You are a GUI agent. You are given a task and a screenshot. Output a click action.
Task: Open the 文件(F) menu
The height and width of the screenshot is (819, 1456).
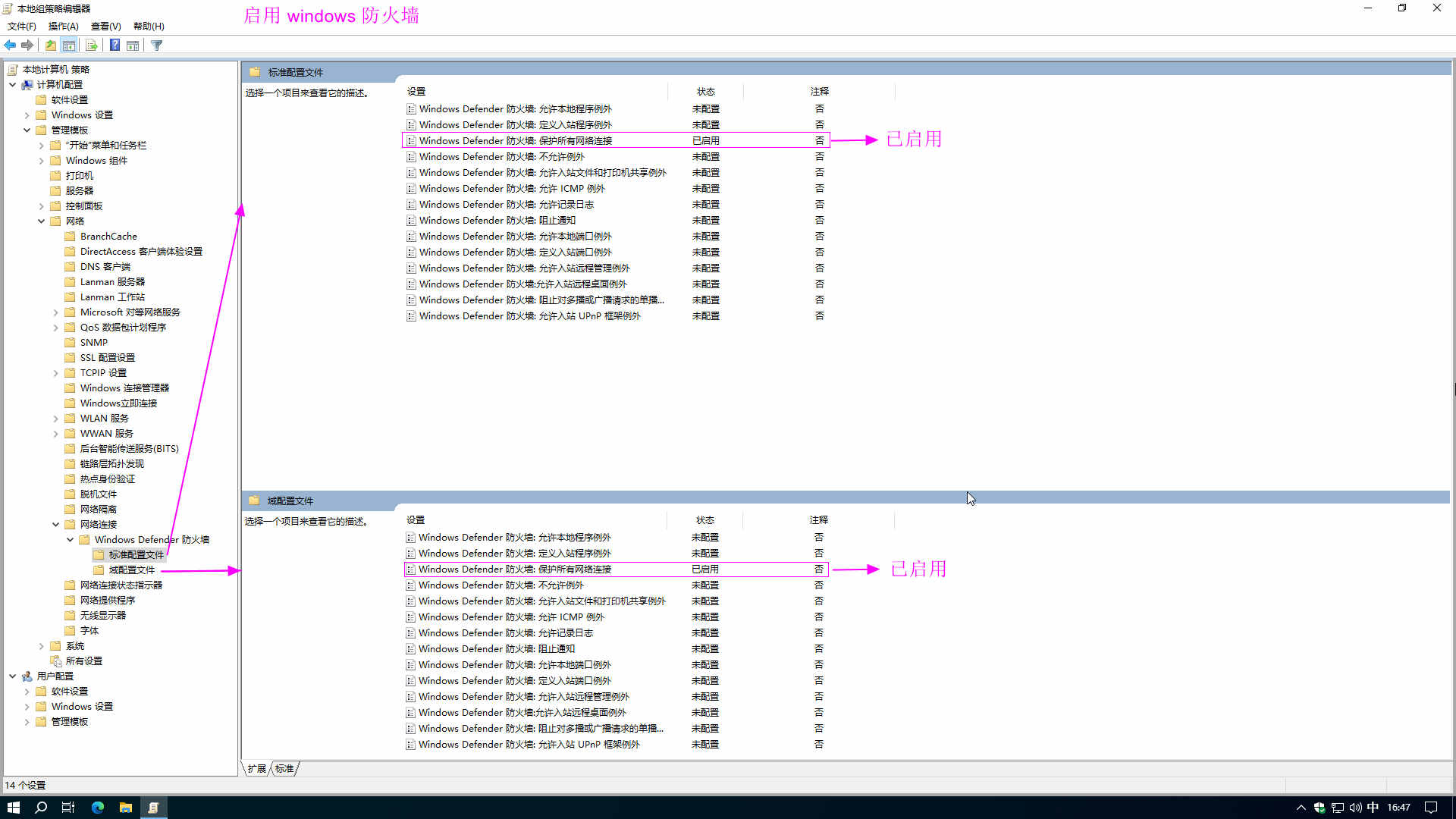pos(22,26)
